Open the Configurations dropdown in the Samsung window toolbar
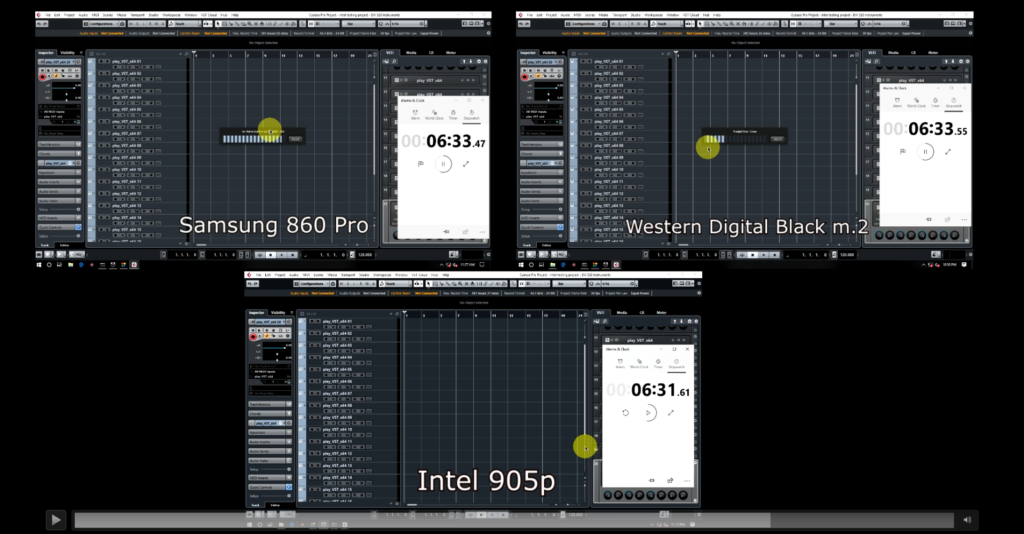Viewport: 1024px width, 534px height. [103, 24]
